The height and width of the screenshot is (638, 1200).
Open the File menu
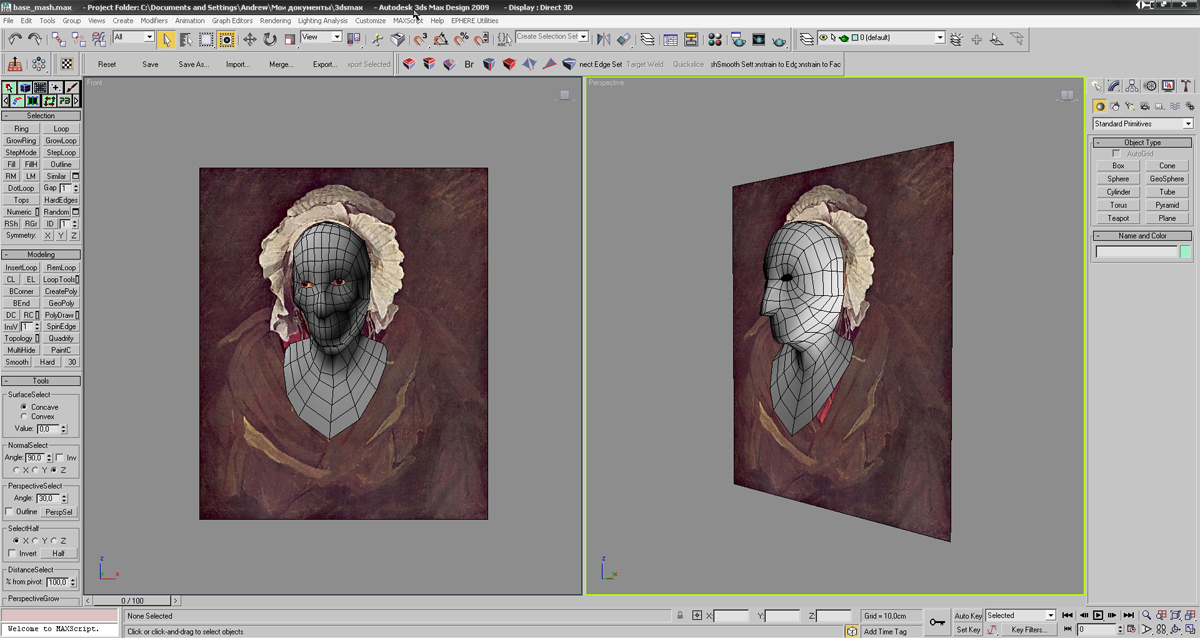coord(8,20)
